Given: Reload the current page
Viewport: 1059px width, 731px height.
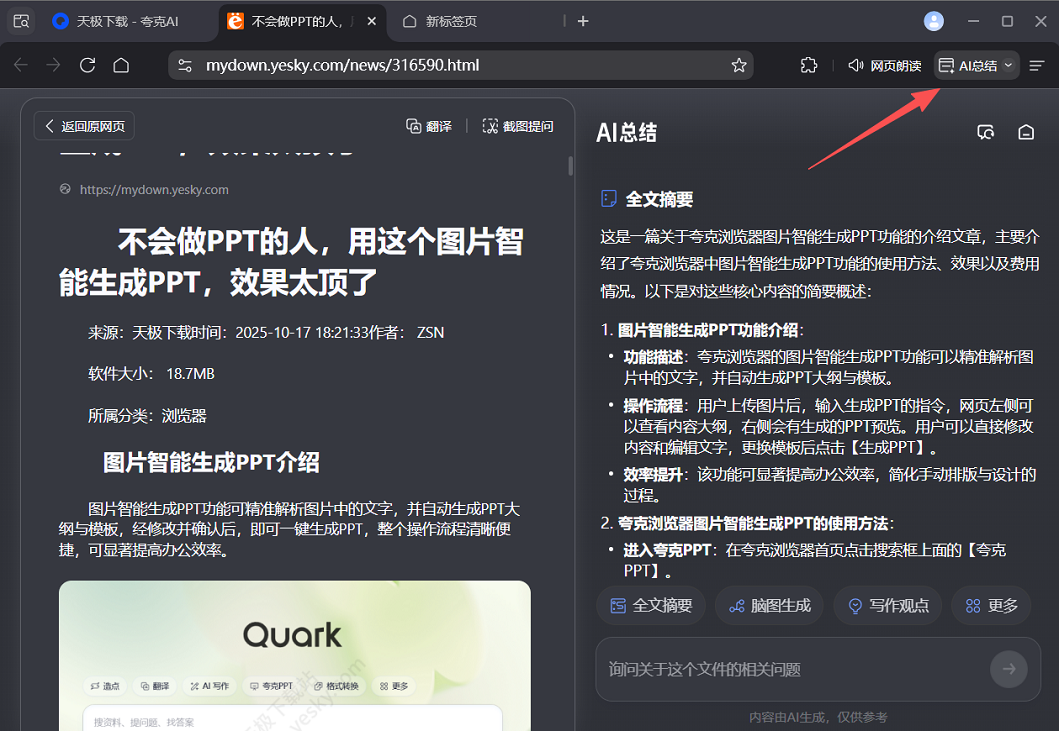Looking at the screenshot, I should point(87,66).
